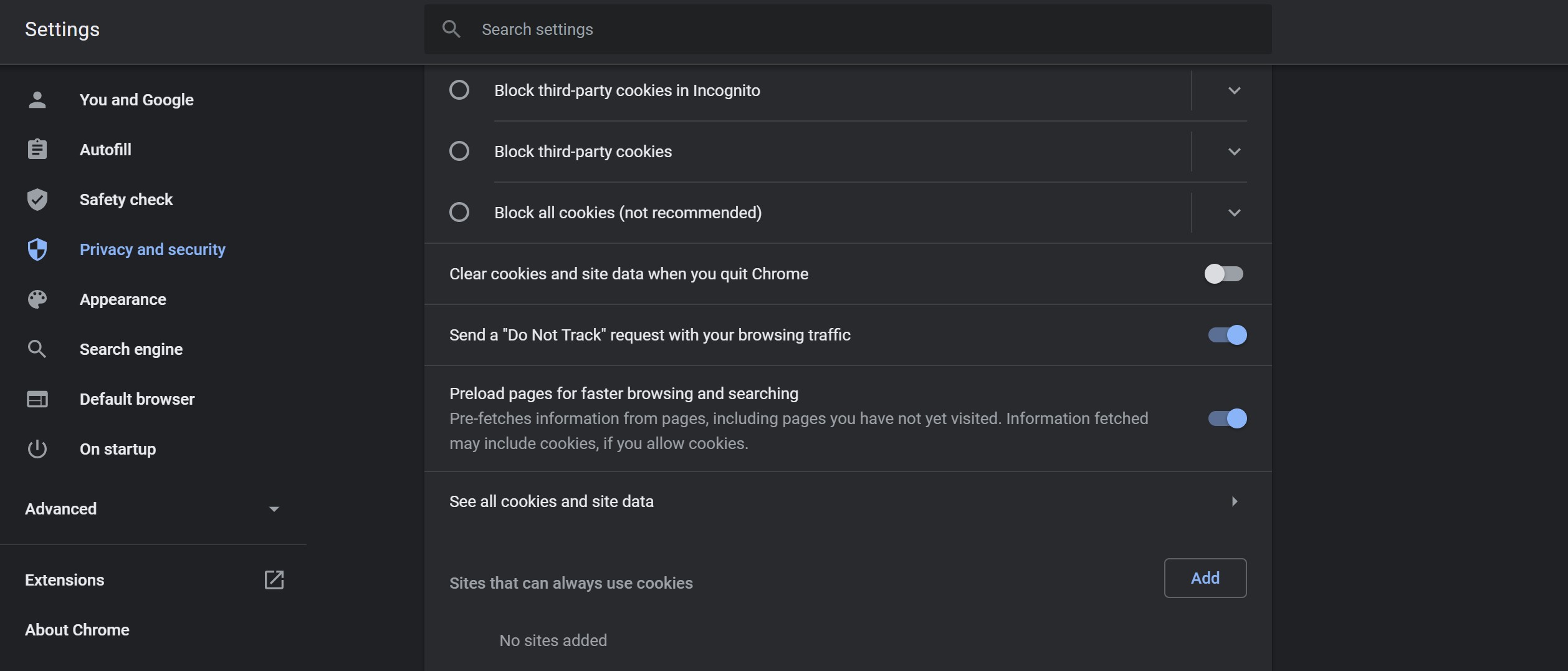
Task: Add a site that can always use cookies
Action: pos(1205,578)
